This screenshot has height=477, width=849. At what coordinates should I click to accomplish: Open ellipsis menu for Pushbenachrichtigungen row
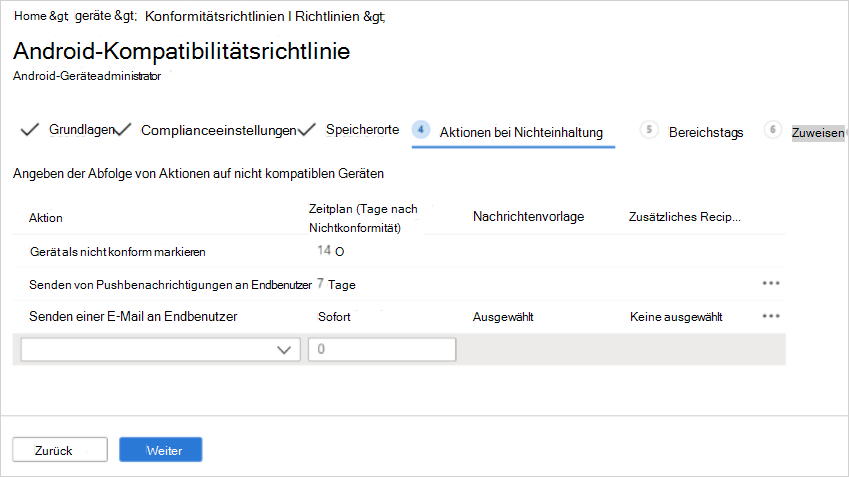point(770,283)
